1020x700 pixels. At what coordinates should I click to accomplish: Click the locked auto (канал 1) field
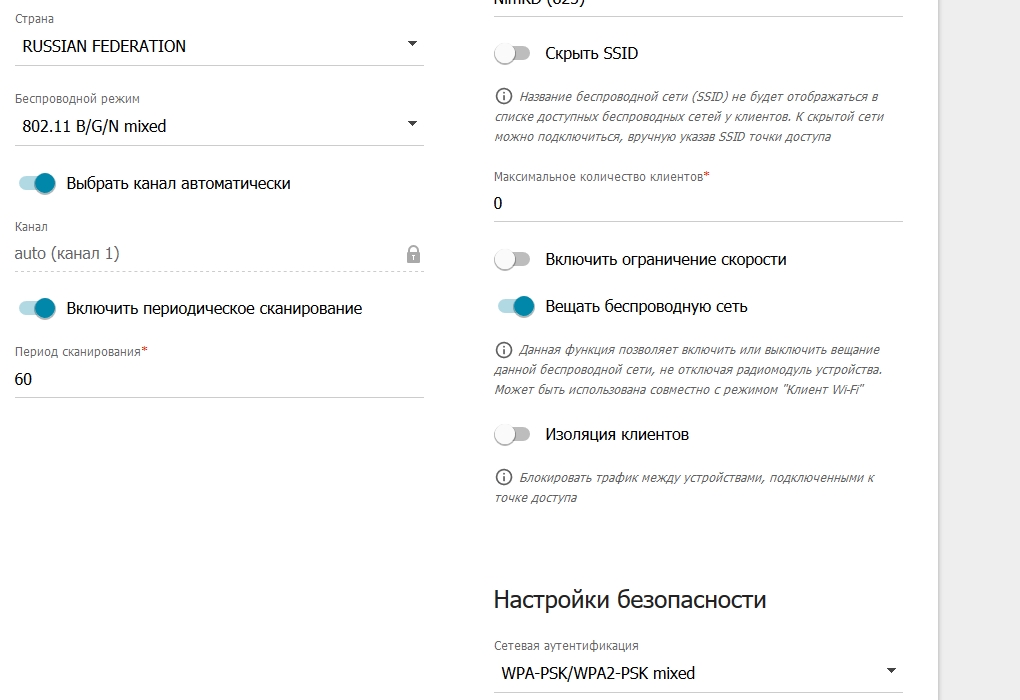[x=200, y=254]
